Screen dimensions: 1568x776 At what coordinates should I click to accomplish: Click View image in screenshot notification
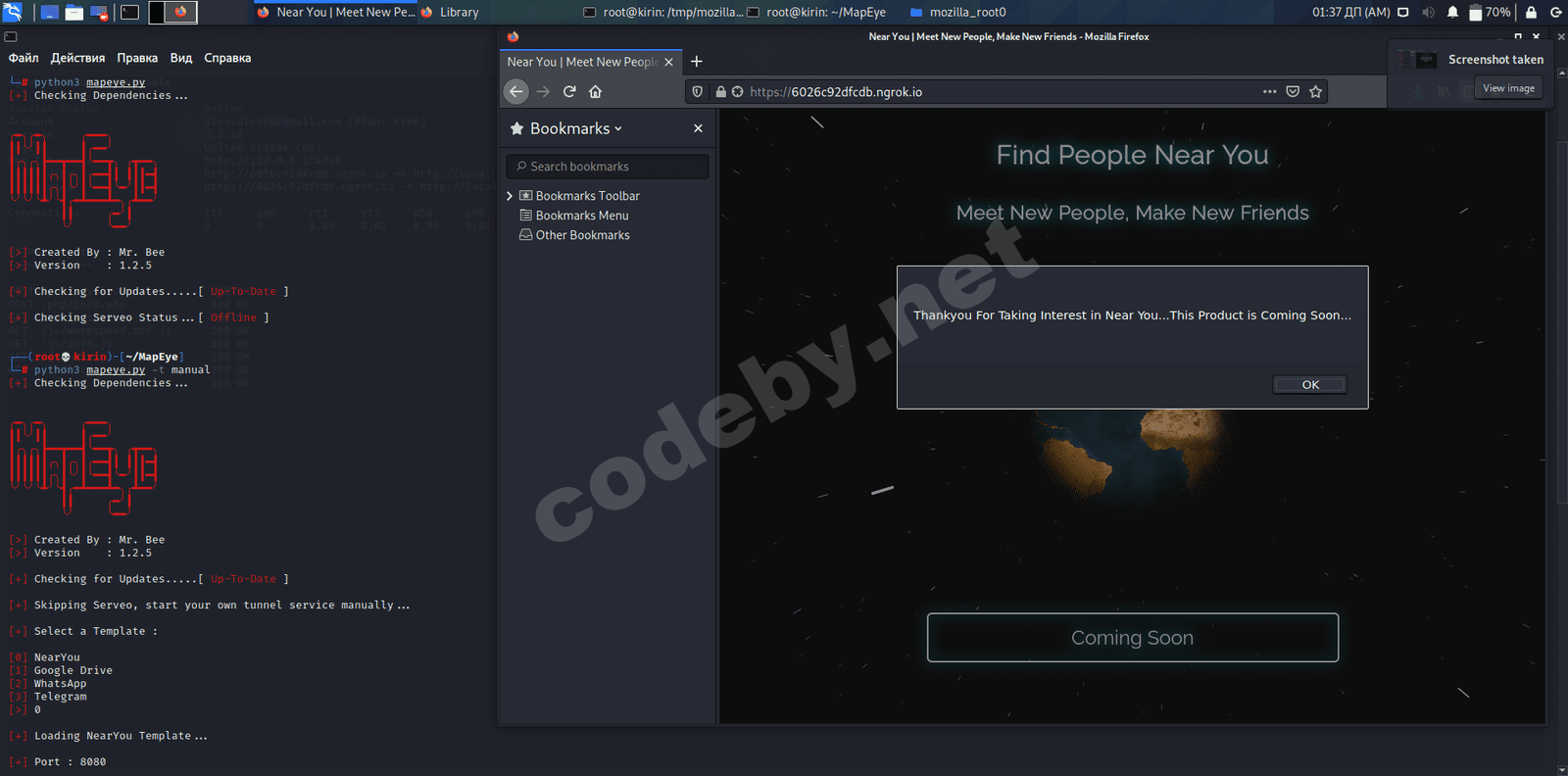click(1508, 88)
